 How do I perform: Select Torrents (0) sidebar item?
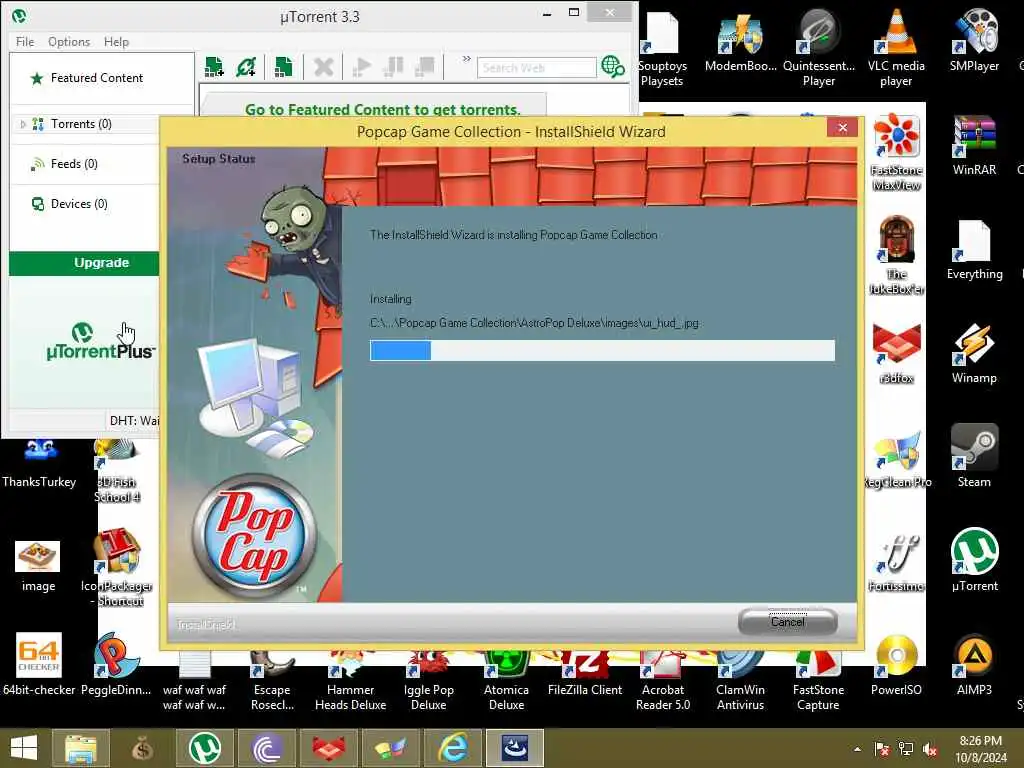click(81, 124)
